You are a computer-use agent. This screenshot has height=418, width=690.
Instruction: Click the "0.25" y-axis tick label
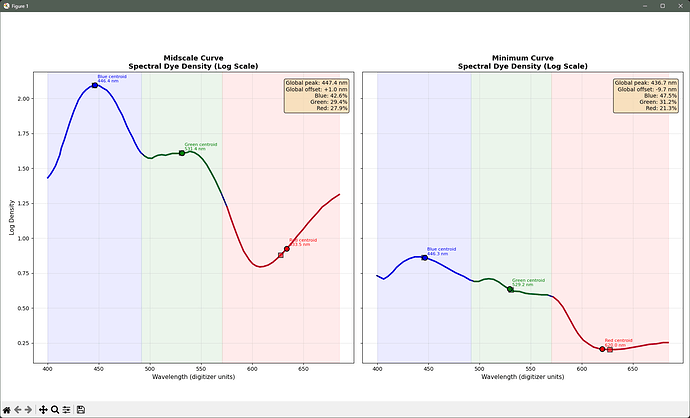[24, 343]
